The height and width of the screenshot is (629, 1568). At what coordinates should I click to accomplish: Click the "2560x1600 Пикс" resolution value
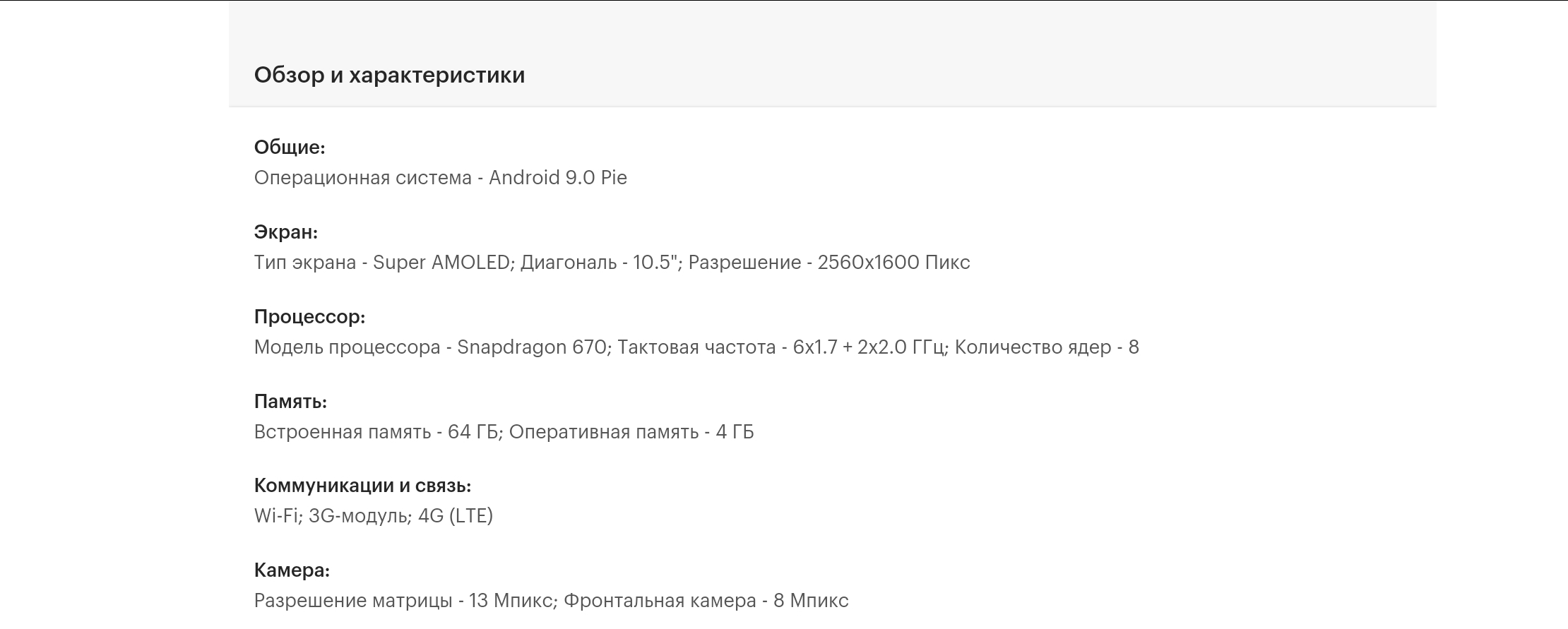point(893,263)
